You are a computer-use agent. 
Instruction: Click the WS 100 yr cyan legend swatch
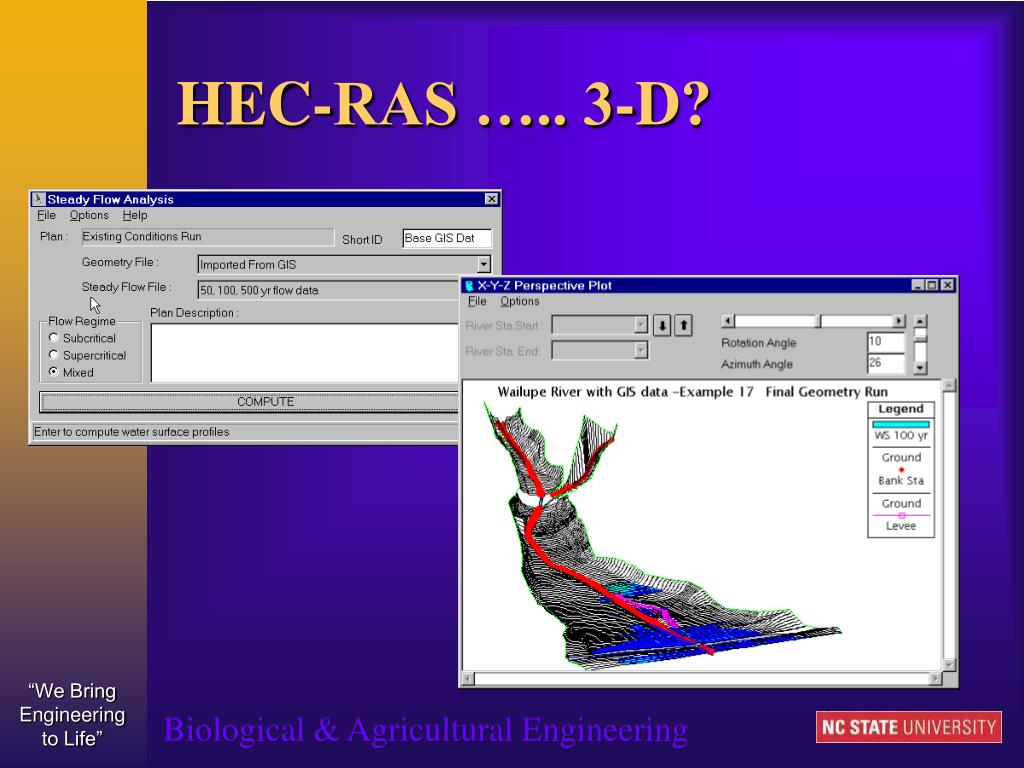click(x=901, y=424)
